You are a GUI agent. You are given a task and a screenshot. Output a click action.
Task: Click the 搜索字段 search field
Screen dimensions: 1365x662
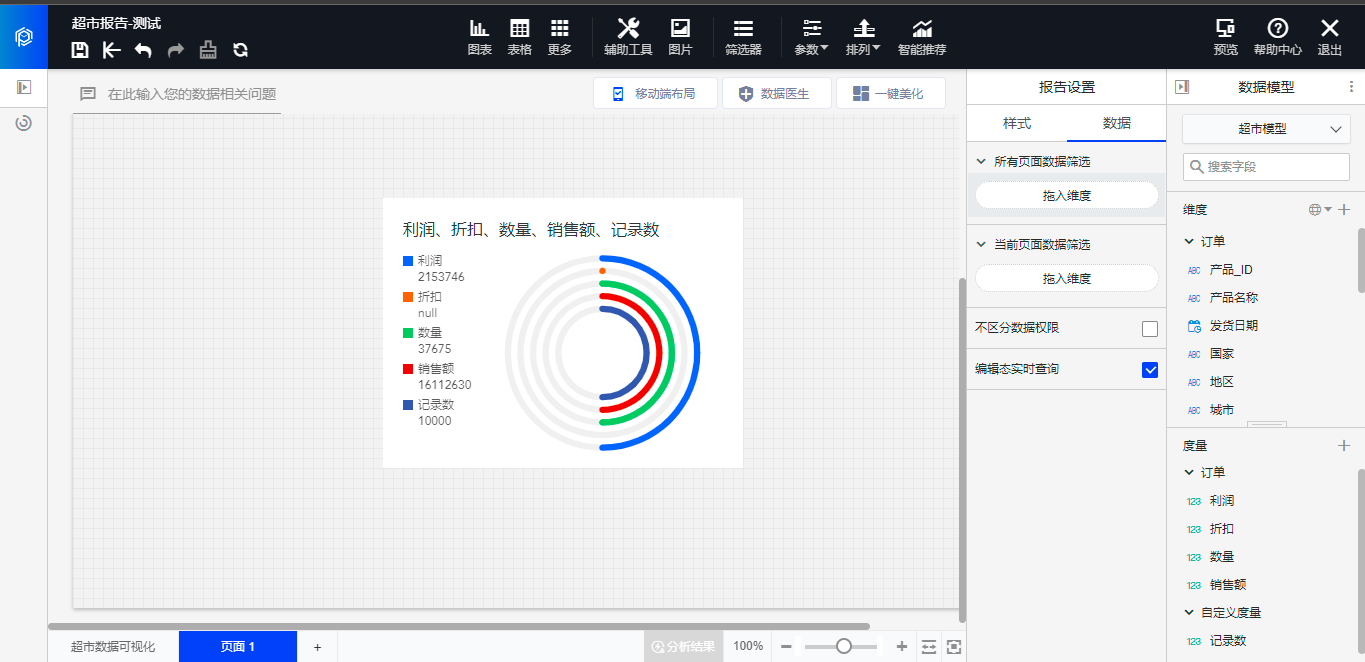pyautogui.click(x=1266, y=167)
